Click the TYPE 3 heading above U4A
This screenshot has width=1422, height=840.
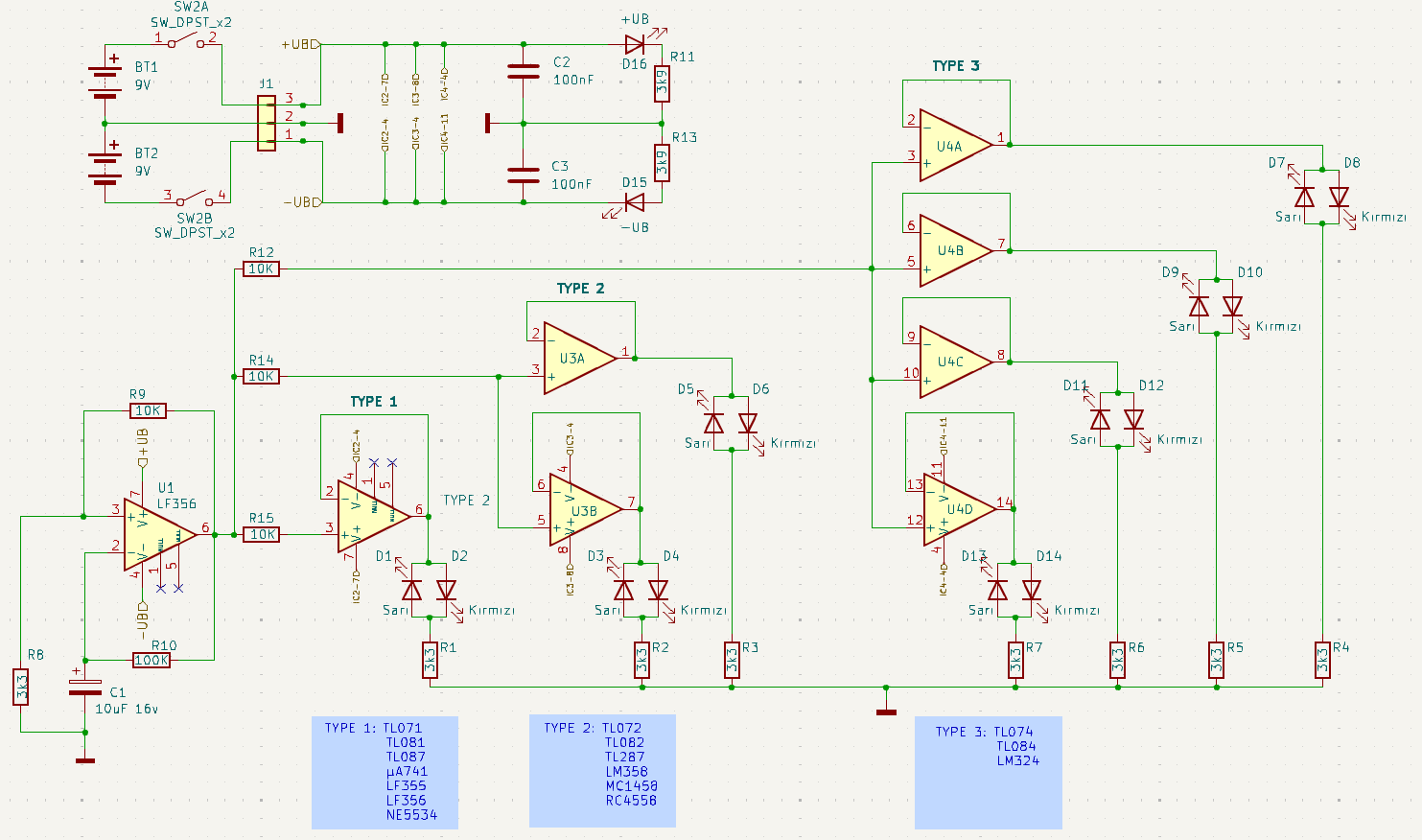click(x=956, y=65)
